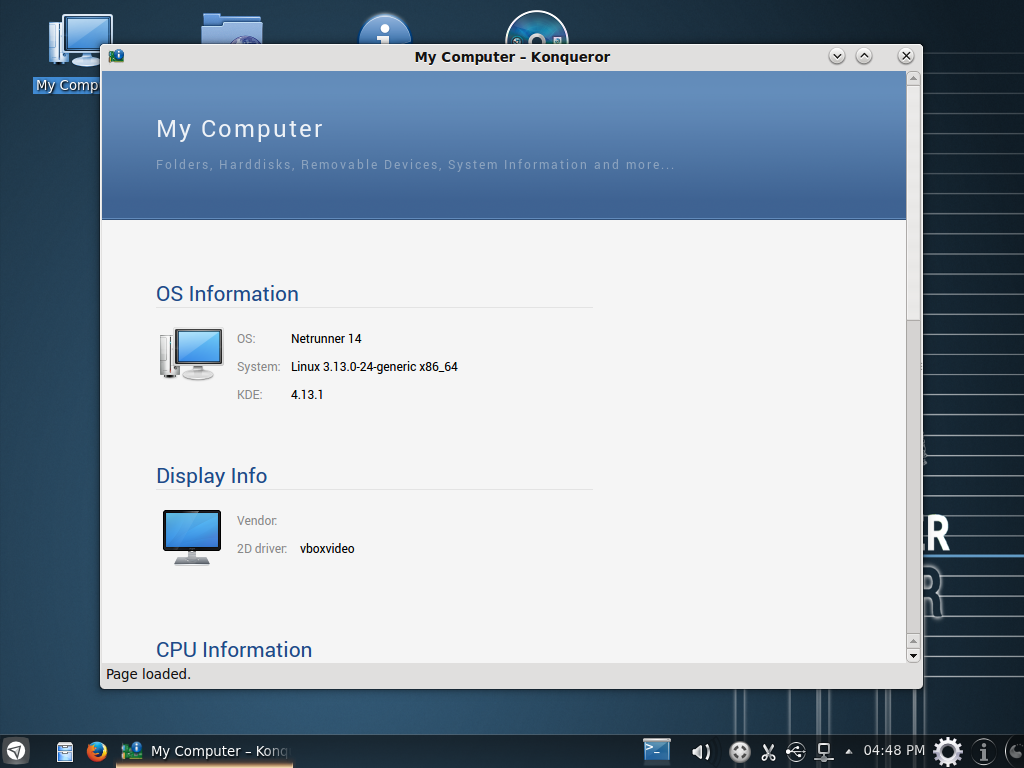Click the My Computer page title
1024x768 pixels.
pos(240,129)
